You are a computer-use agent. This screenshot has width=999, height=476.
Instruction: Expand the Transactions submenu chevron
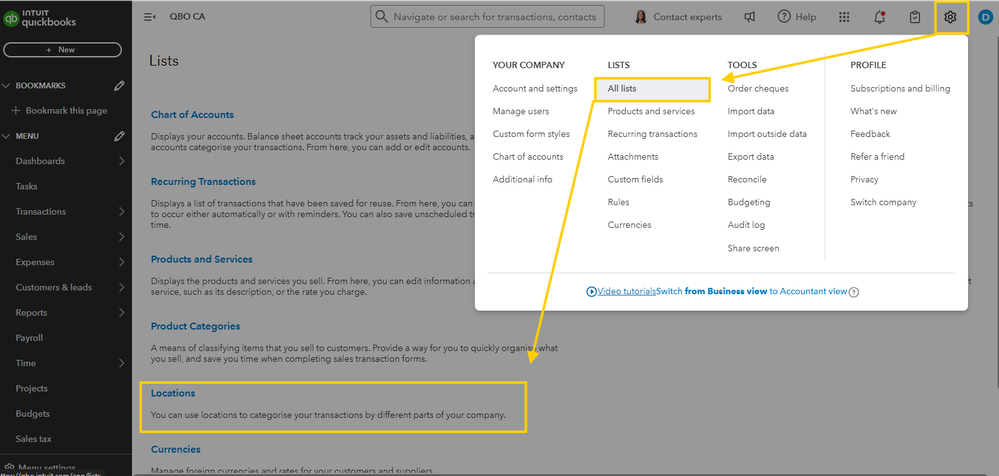[x=121, y=212]
